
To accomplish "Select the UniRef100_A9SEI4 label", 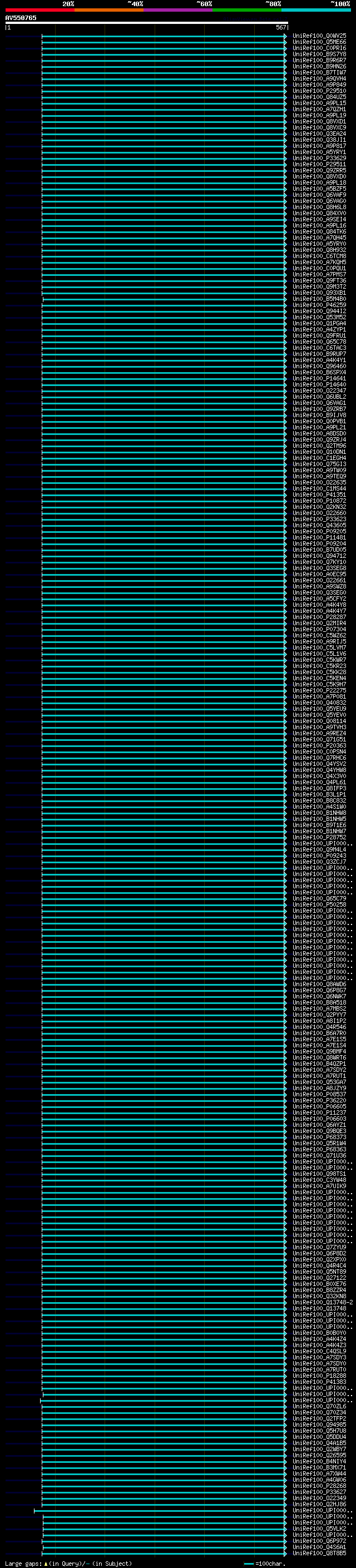I will 319,219.
